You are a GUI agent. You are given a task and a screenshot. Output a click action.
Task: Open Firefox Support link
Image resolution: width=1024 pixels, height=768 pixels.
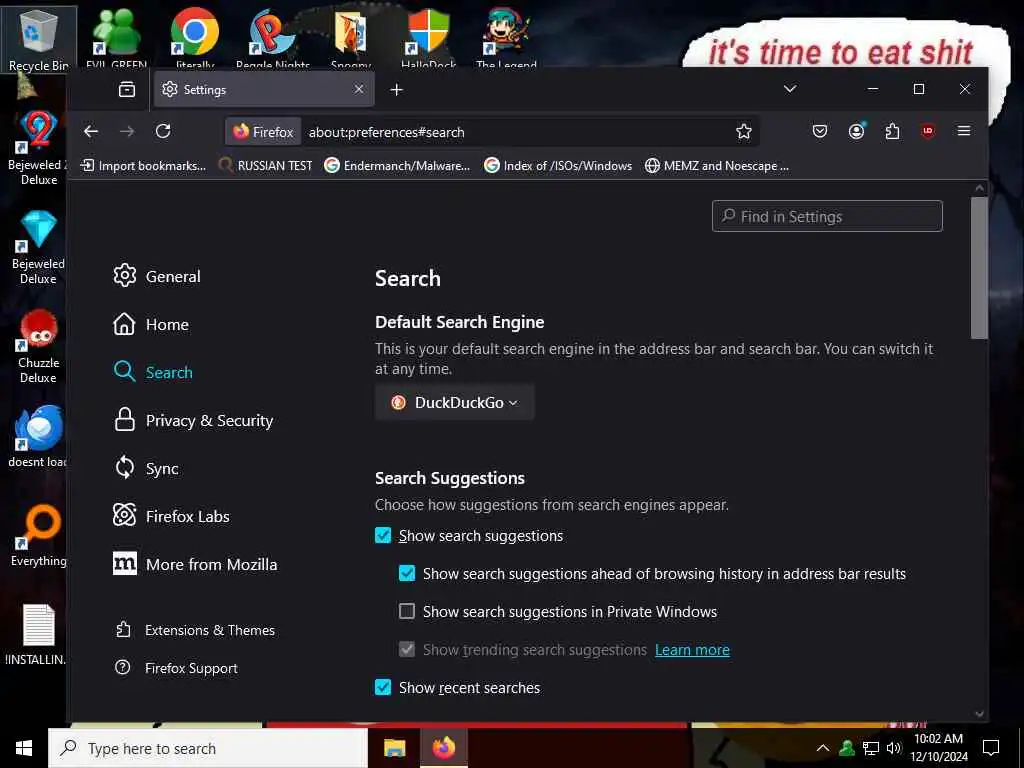coord(176,667)
